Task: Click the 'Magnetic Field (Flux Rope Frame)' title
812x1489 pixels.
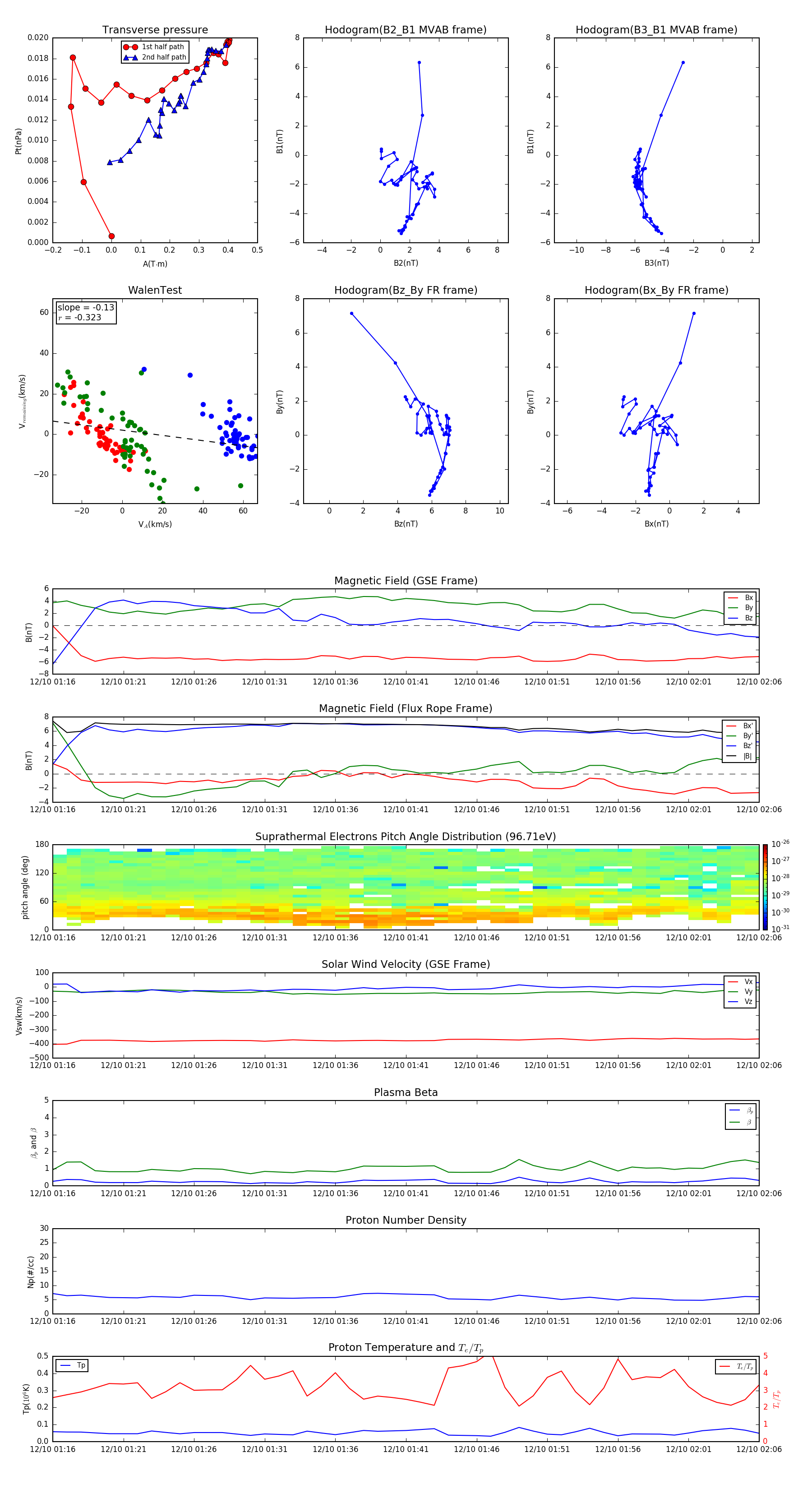Action: pyautogui.click(x=406, y=709)
